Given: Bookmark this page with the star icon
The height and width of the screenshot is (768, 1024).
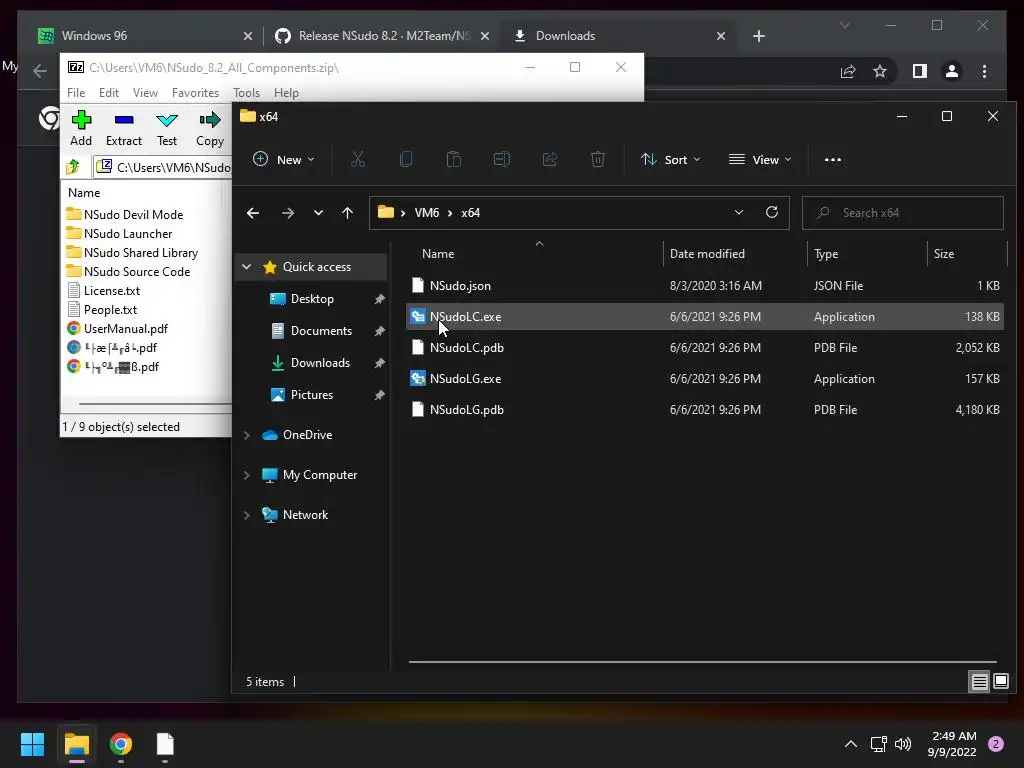Looking at the screenshot, I should tap(880, 71).
